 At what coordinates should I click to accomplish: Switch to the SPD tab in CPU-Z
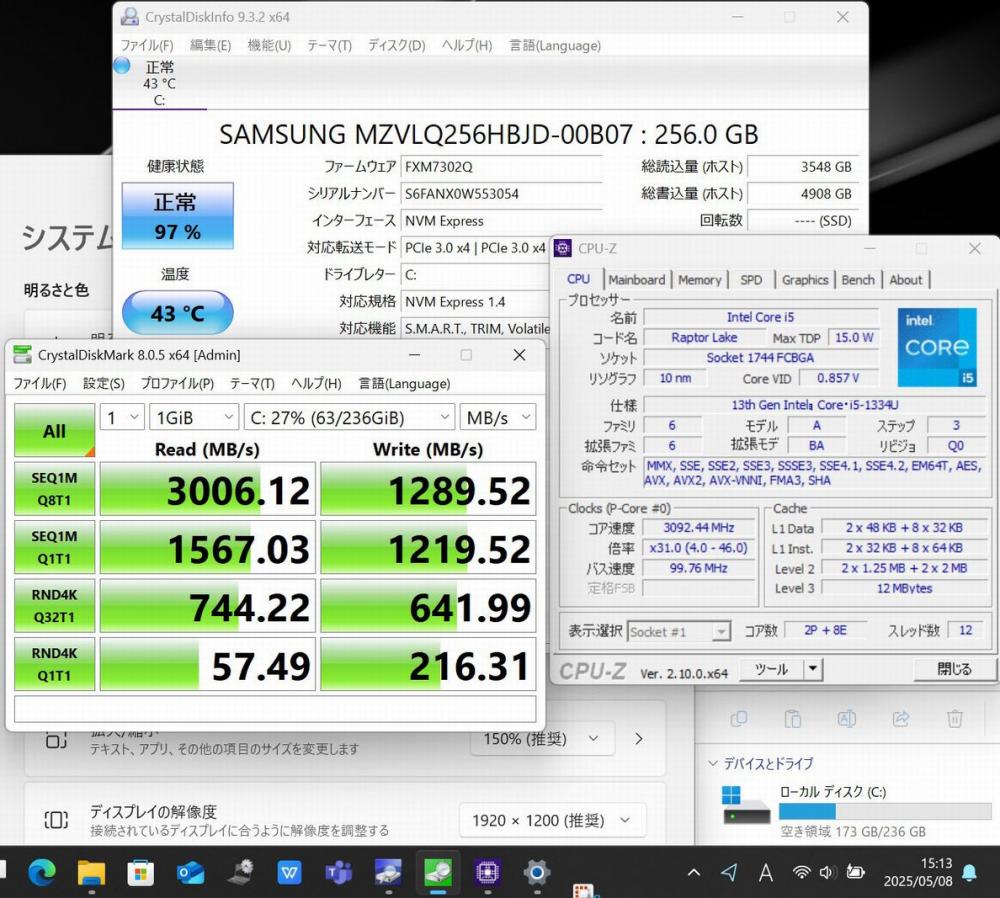(751, 279)
